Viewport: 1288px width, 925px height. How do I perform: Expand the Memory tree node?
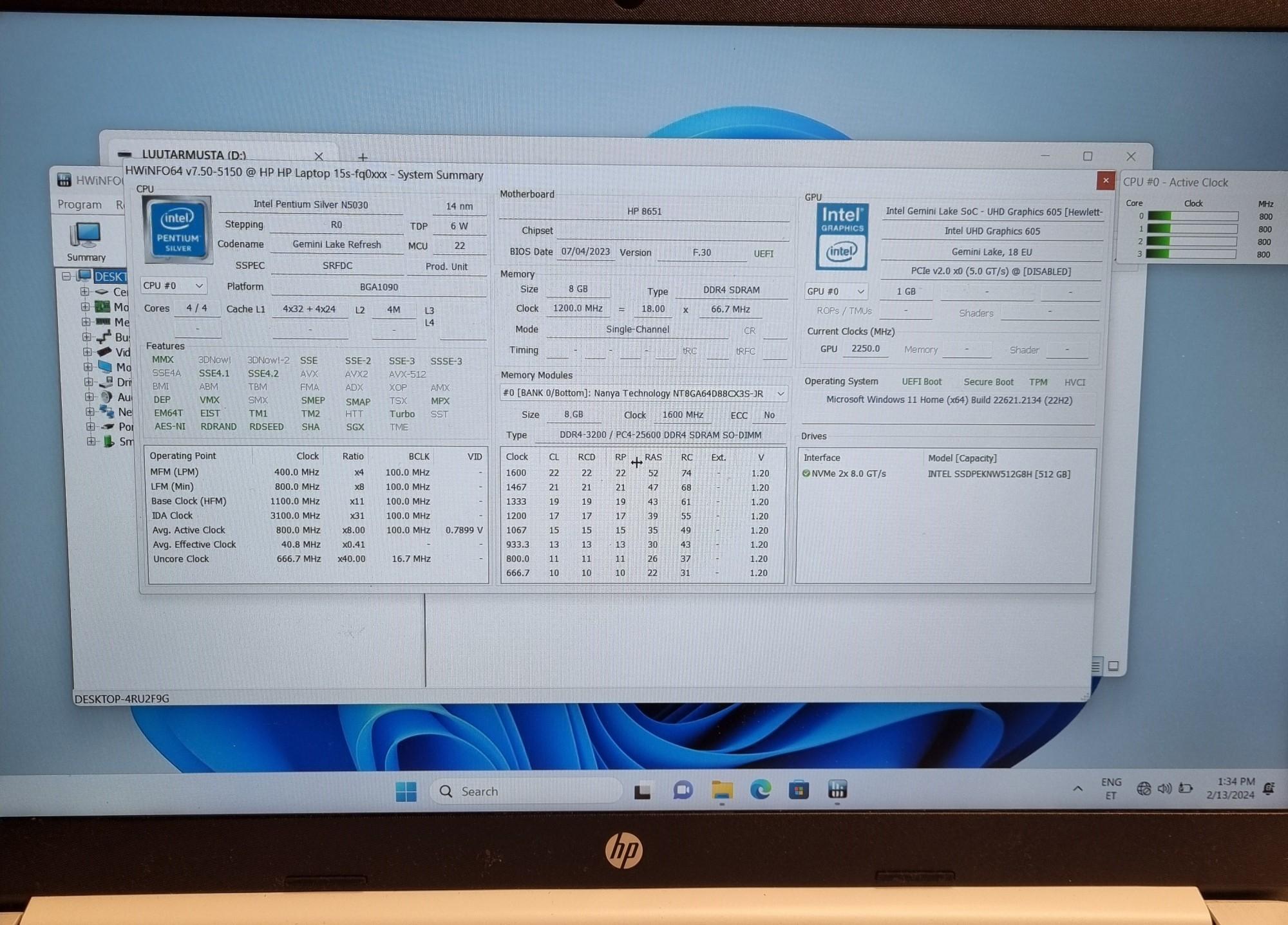[86, 321]
